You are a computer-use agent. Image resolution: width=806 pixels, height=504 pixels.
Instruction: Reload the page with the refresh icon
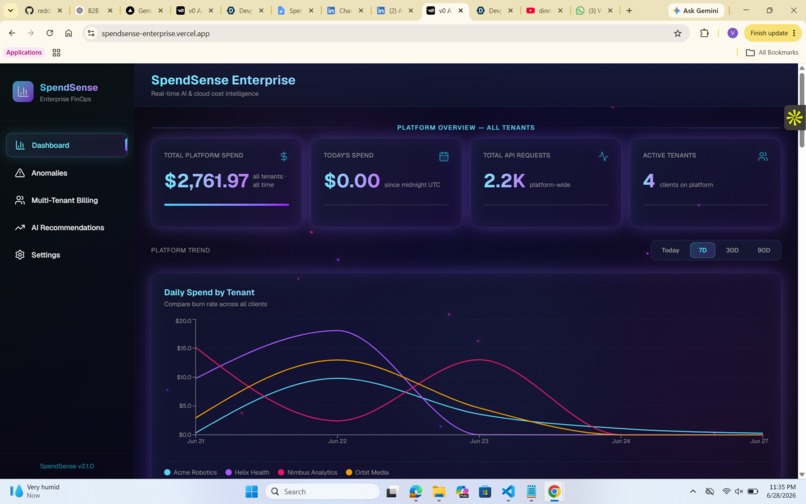(x=49, y=33)
